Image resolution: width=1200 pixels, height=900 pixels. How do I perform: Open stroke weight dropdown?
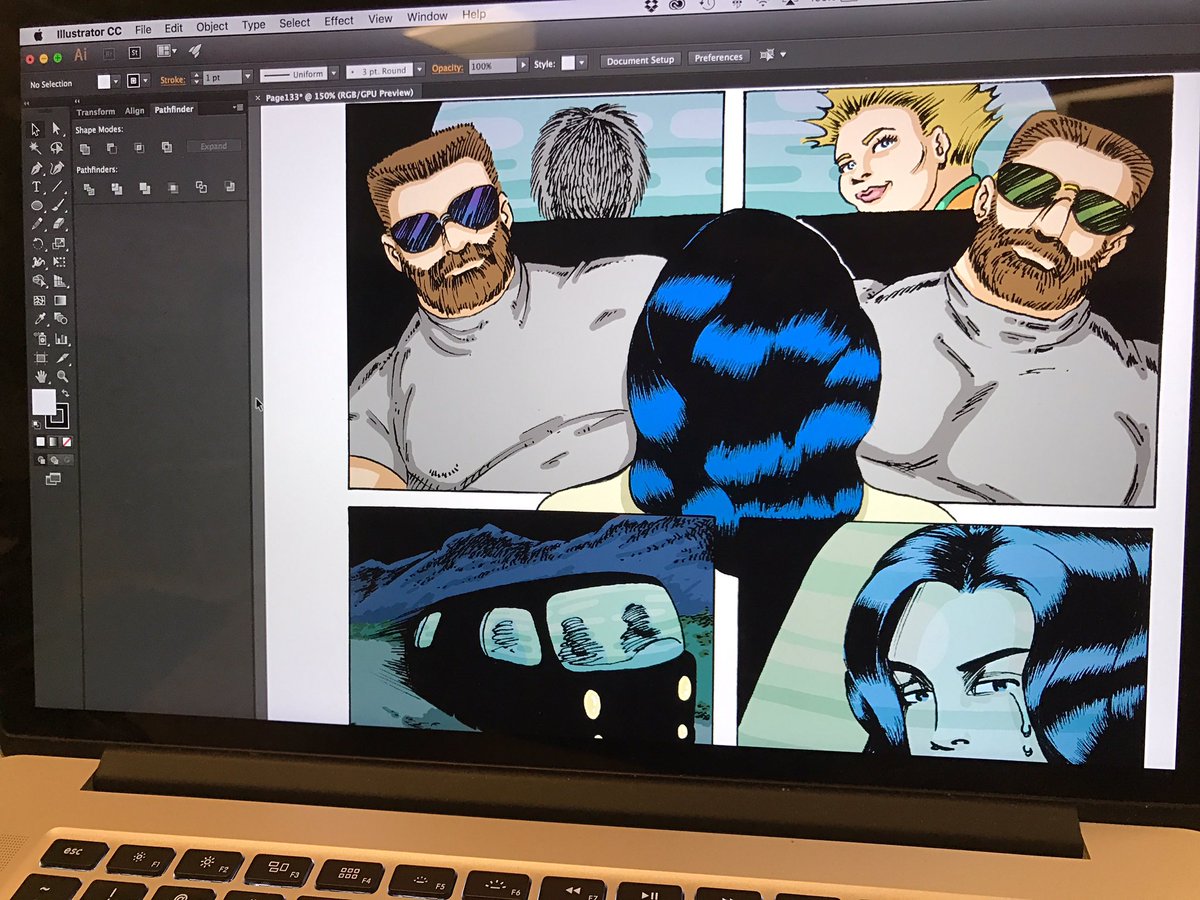[x=247, y=77]
